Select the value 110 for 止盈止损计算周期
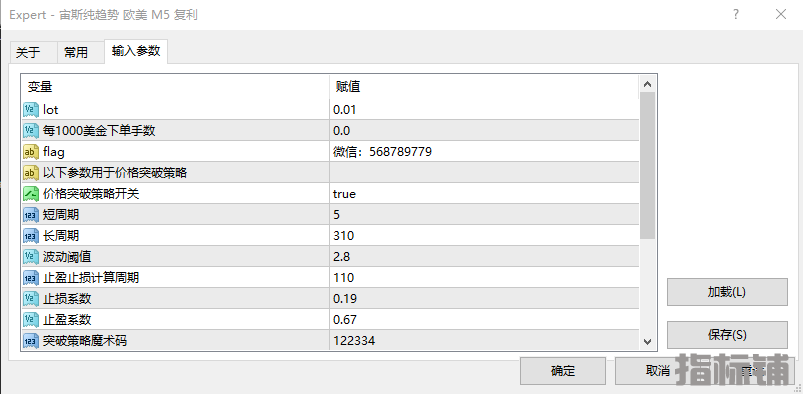 pyautogui.click(x=344, y=278)
